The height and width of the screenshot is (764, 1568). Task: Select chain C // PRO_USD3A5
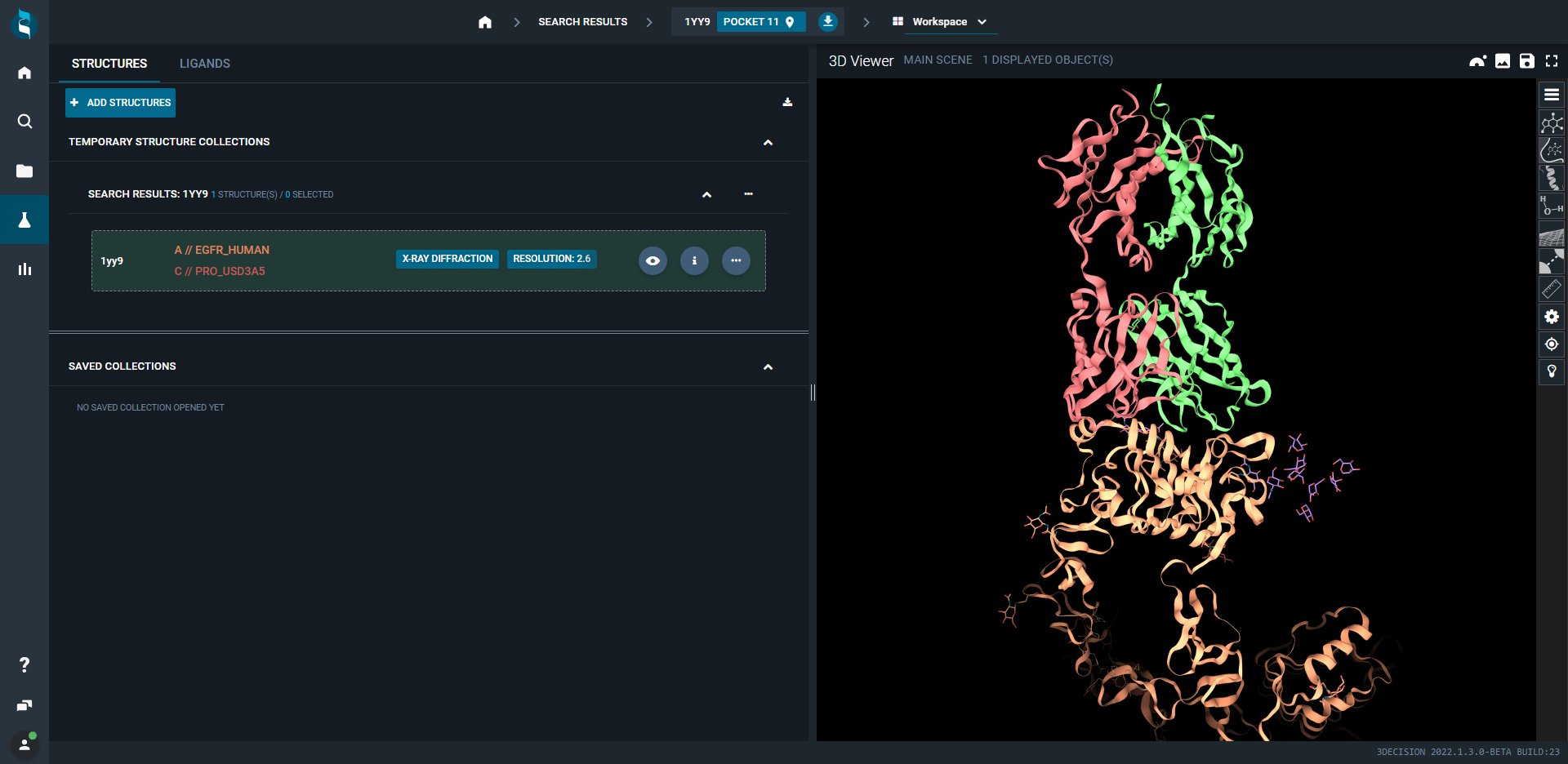pyautogui.click(x=219, y=271)
